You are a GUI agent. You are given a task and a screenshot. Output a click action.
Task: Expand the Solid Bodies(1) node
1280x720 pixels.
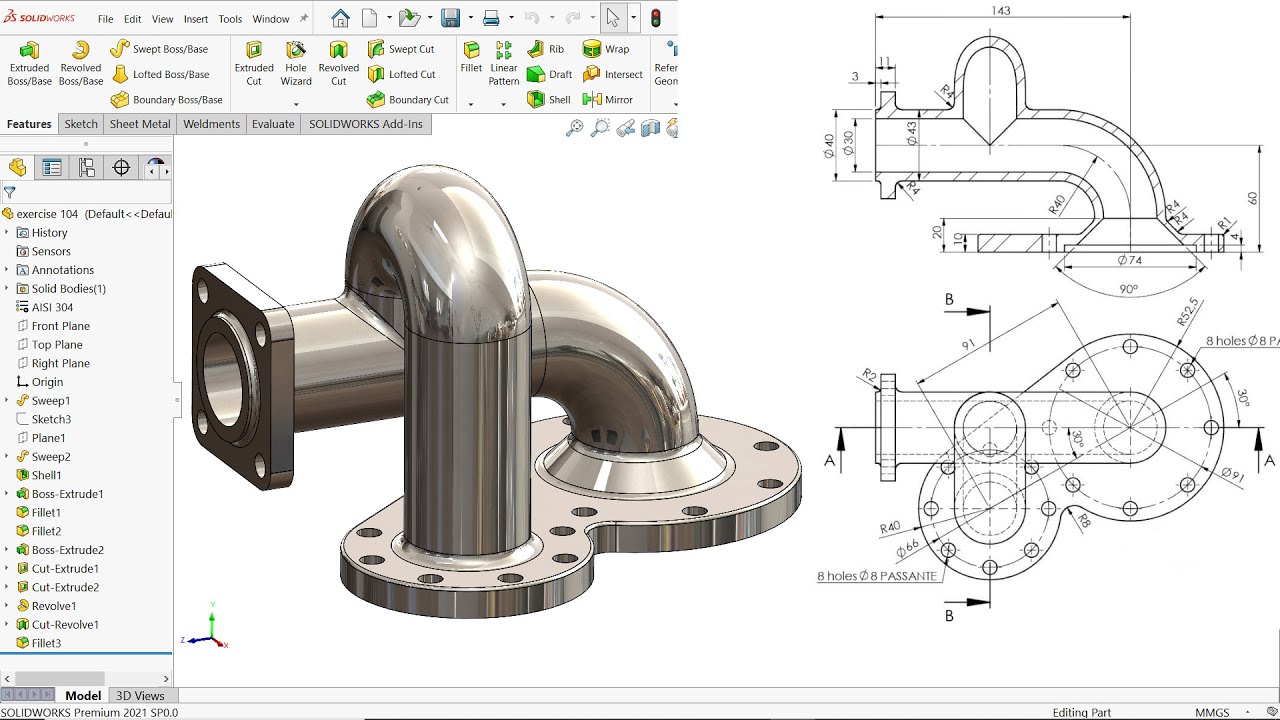pos(6,289)
